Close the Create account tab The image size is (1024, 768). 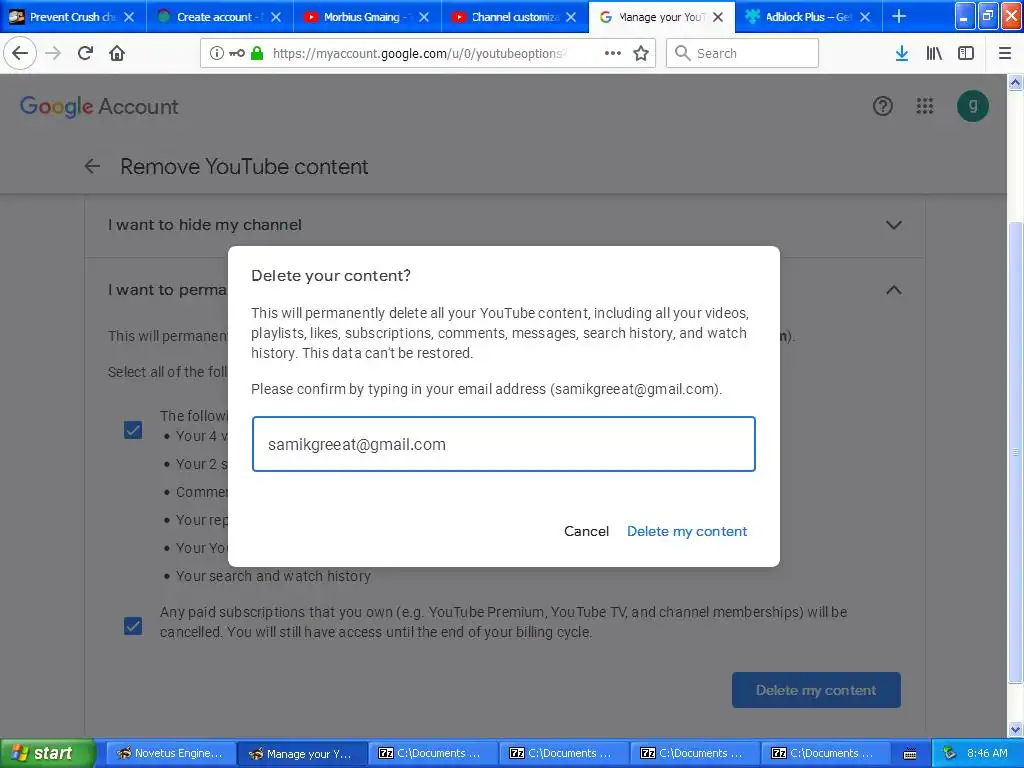tap(276, 17)
